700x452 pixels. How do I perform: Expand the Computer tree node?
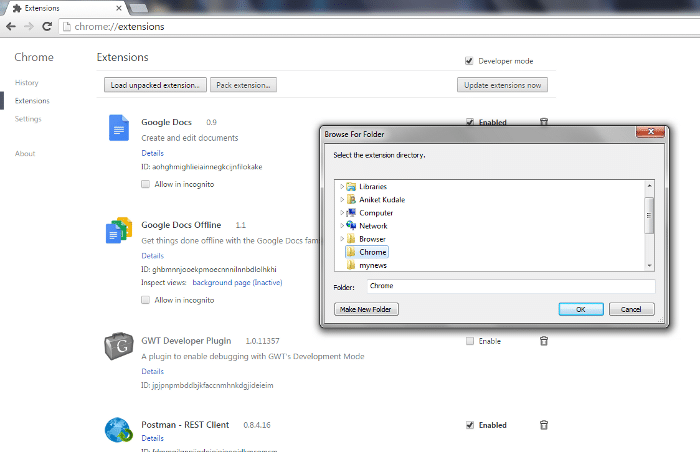[x=342, y=213]
